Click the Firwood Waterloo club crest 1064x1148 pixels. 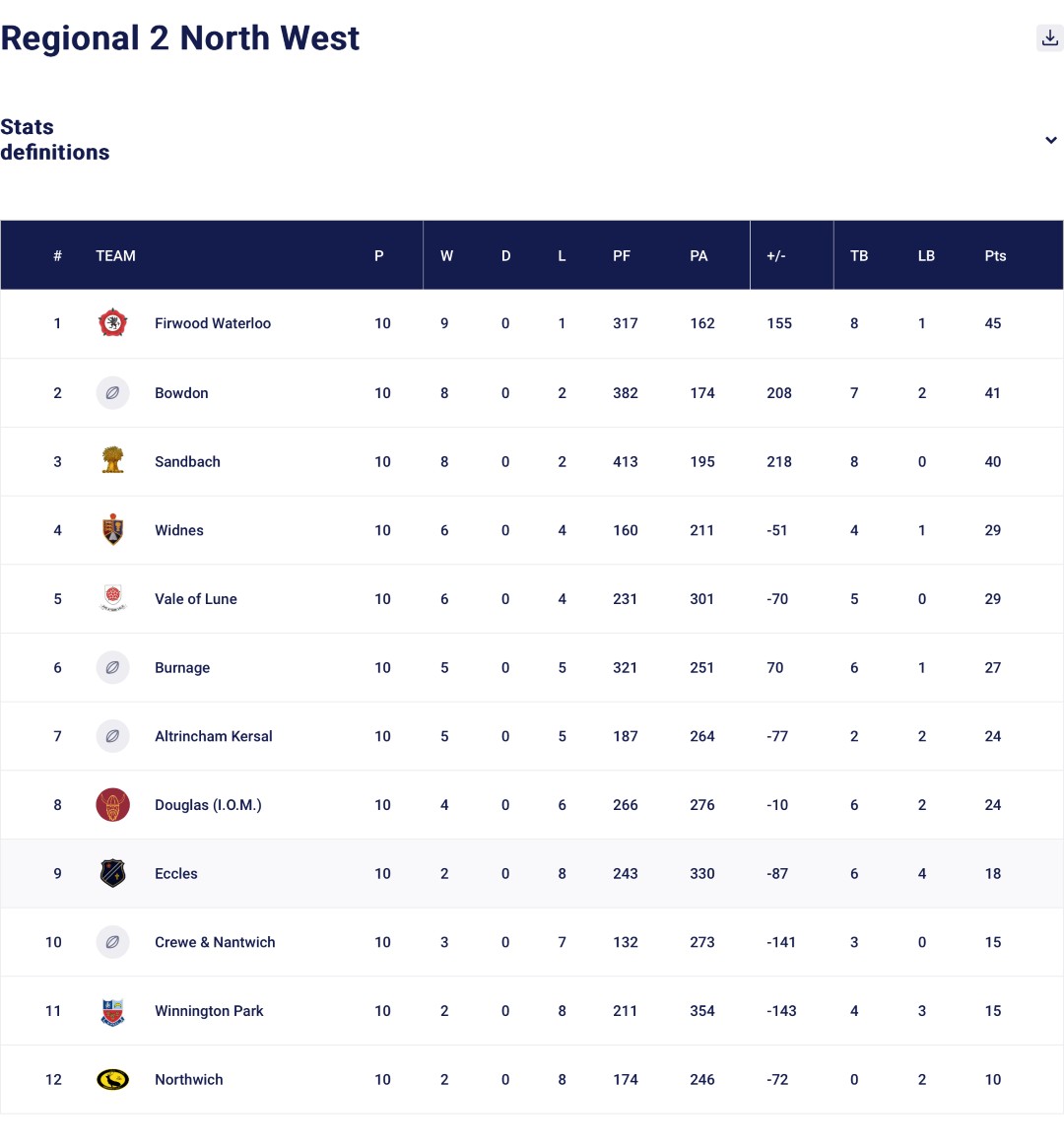tap(113, 323)
